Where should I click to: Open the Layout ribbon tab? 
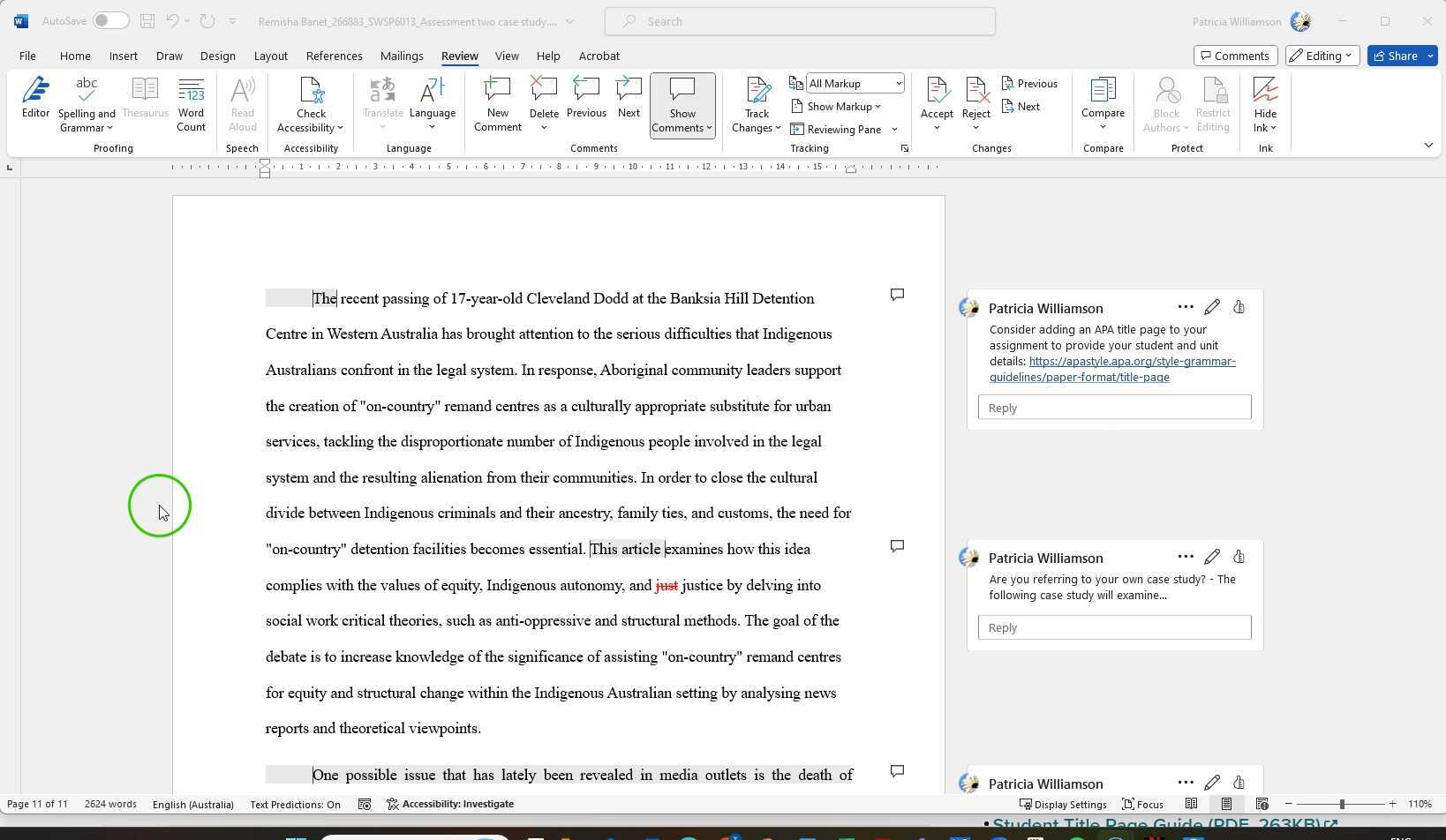[x=270, y=56]
